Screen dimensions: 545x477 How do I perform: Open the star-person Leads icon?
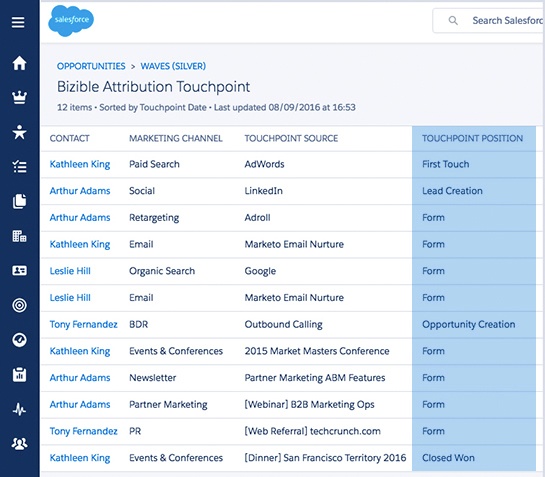pyautogui.click(x=19, y=132)
